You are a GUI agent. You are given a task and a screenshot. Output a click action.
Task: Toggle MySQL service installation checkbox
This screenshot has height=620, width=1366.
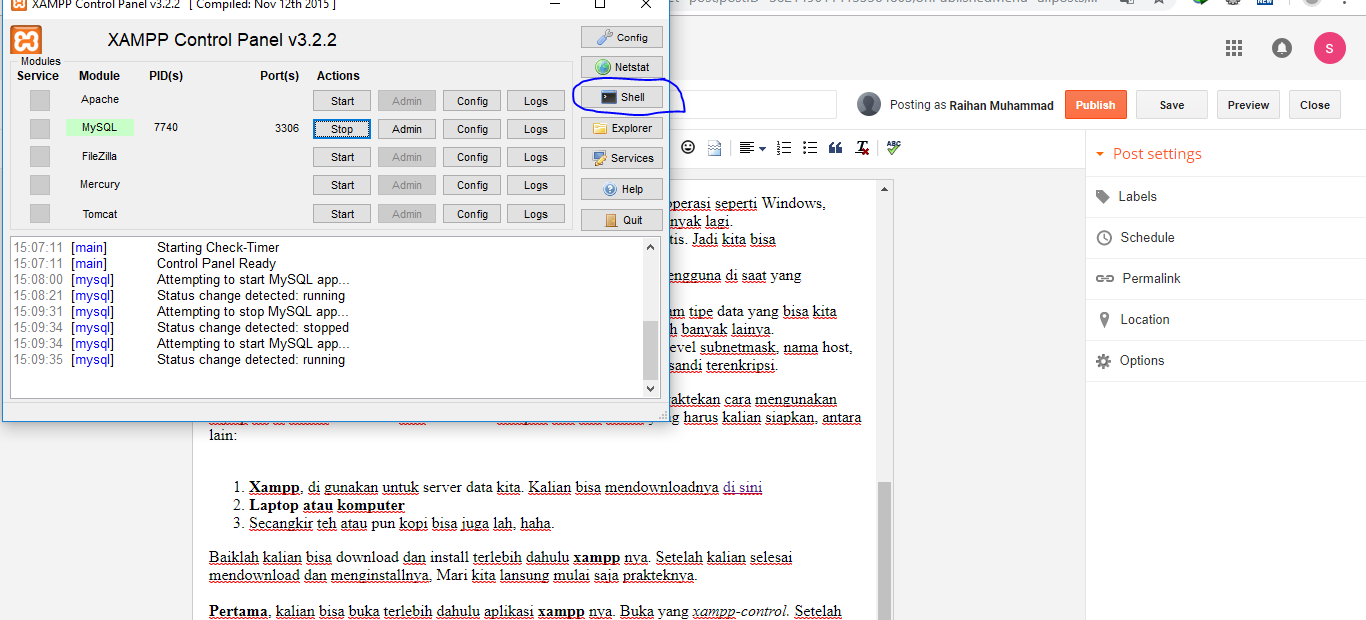pos(39,127)
